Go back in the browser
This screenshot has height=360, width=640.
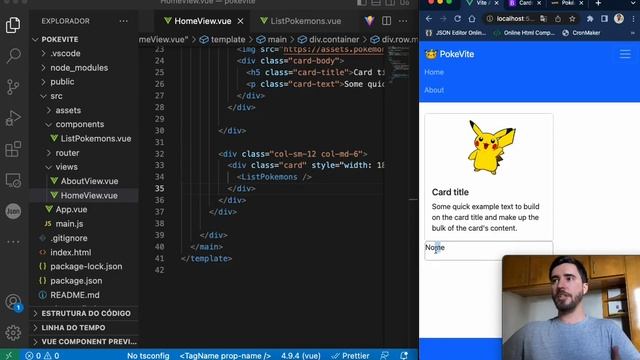[429, 19]
